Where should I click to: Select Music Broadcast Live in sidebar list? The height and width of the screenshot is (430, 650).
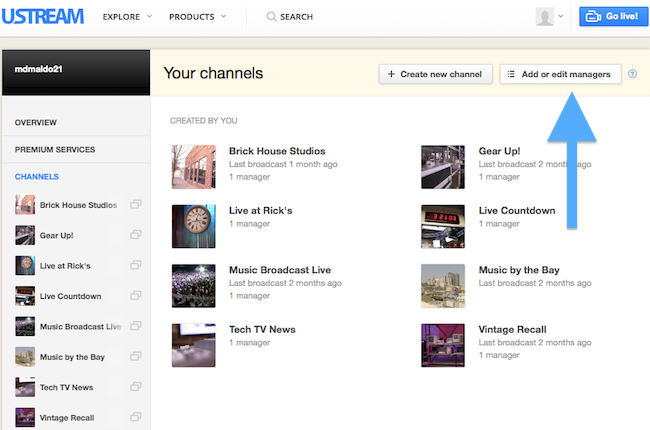coord(80,327)
